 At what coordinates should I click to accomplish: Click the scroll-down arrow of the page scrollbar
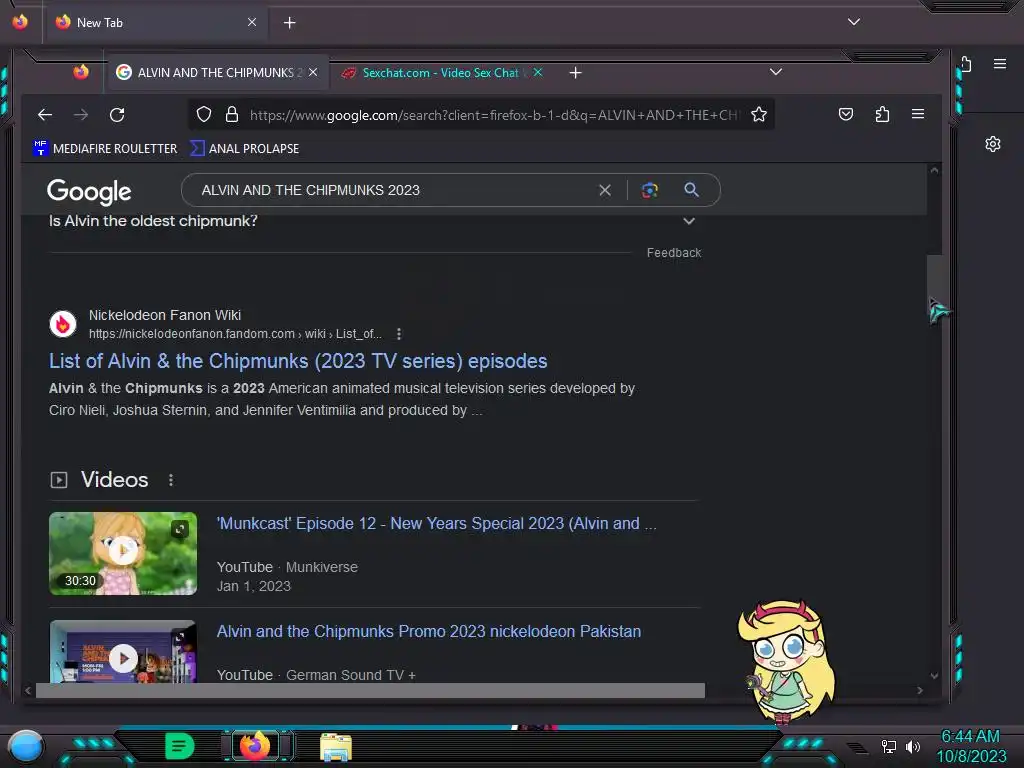point(935,676)
